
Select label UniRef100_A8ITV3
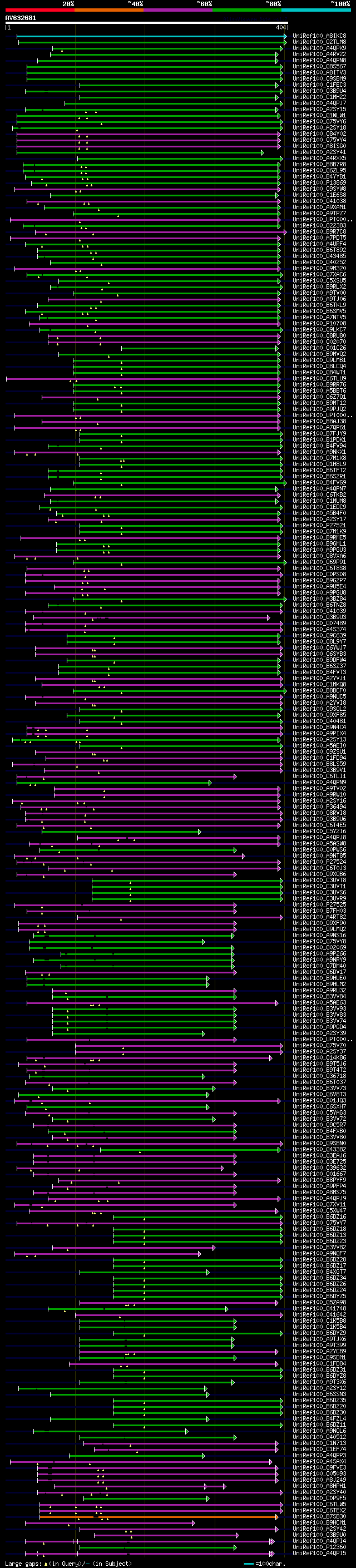coord(319,72)
